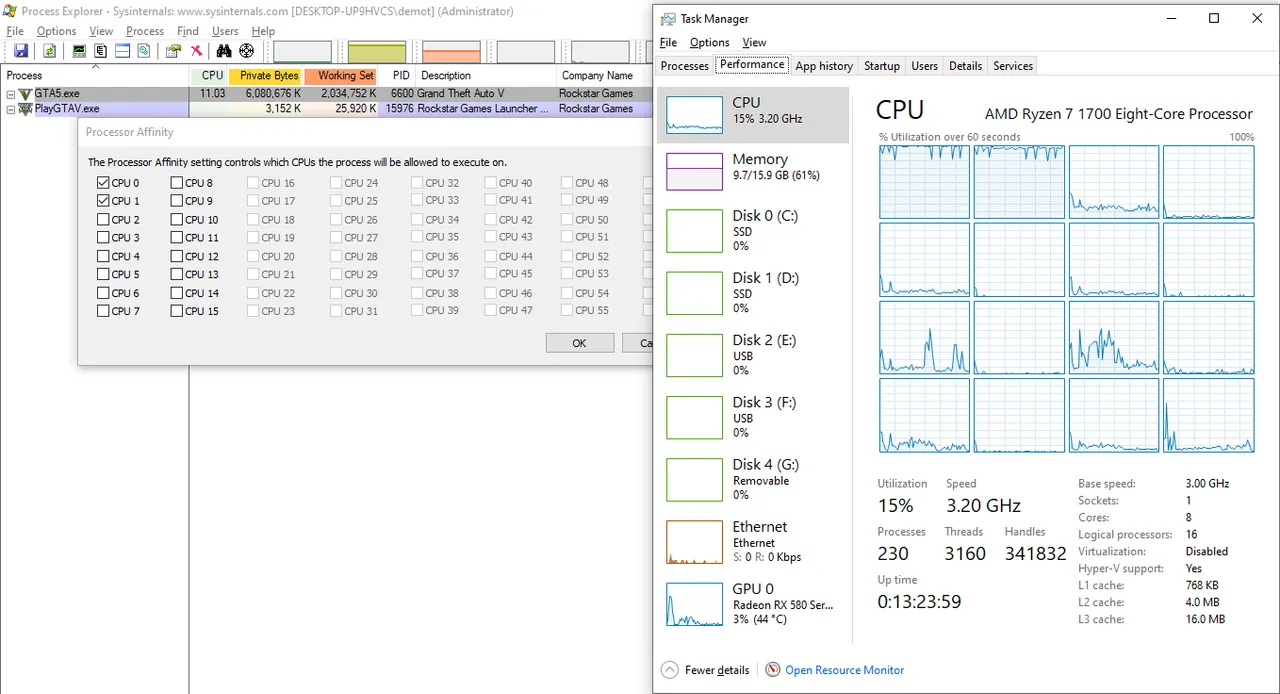Open Process Explorer's Options menu

click(56, 31)
